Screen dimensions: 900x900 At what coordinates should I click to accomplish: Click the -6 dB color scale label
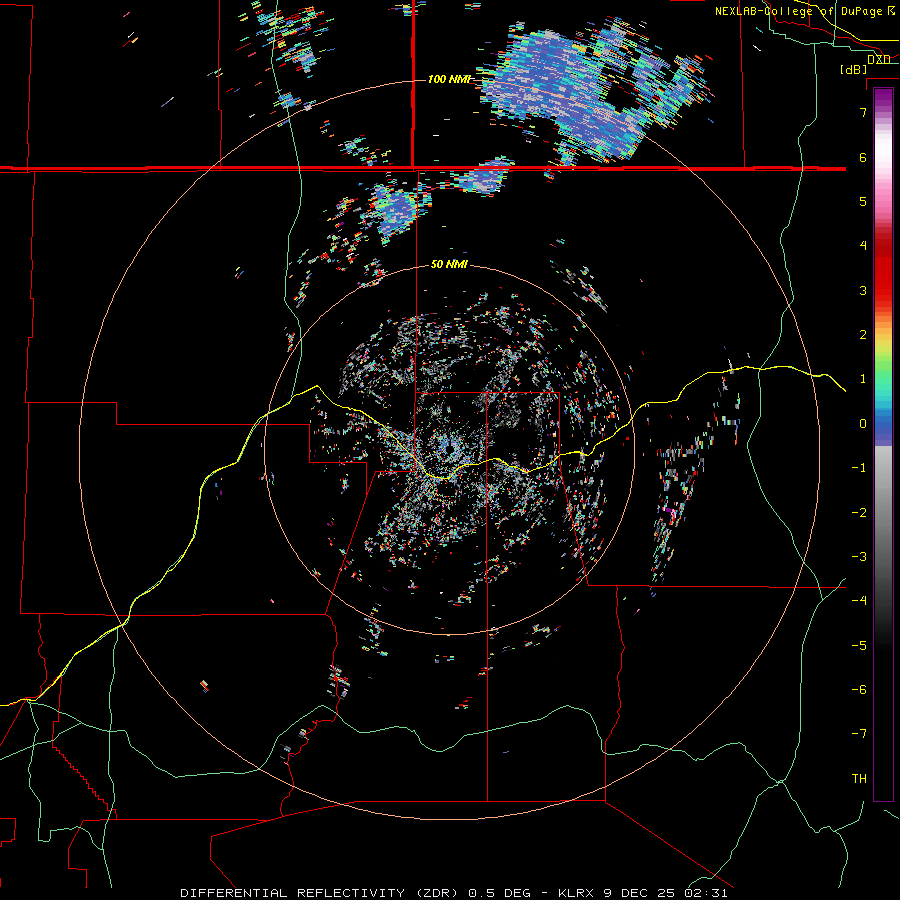click(x=859, y=690)
